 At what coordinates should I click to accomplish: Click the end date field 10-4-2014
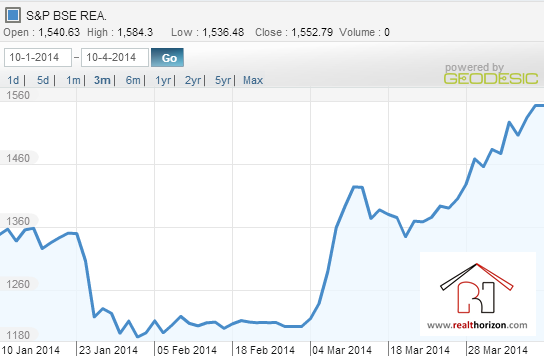point(115,57)
